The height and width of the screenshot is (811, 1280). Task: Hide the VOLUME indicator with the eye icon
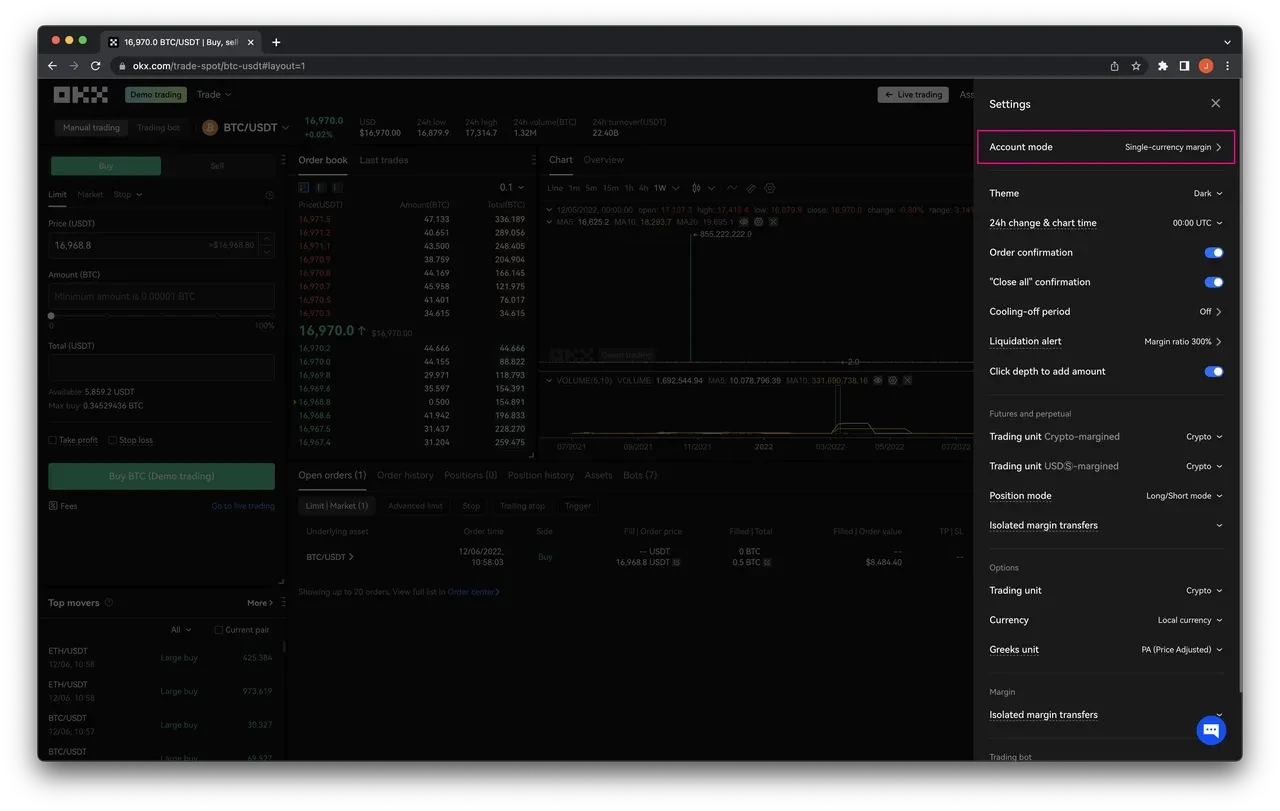point(879,380)
